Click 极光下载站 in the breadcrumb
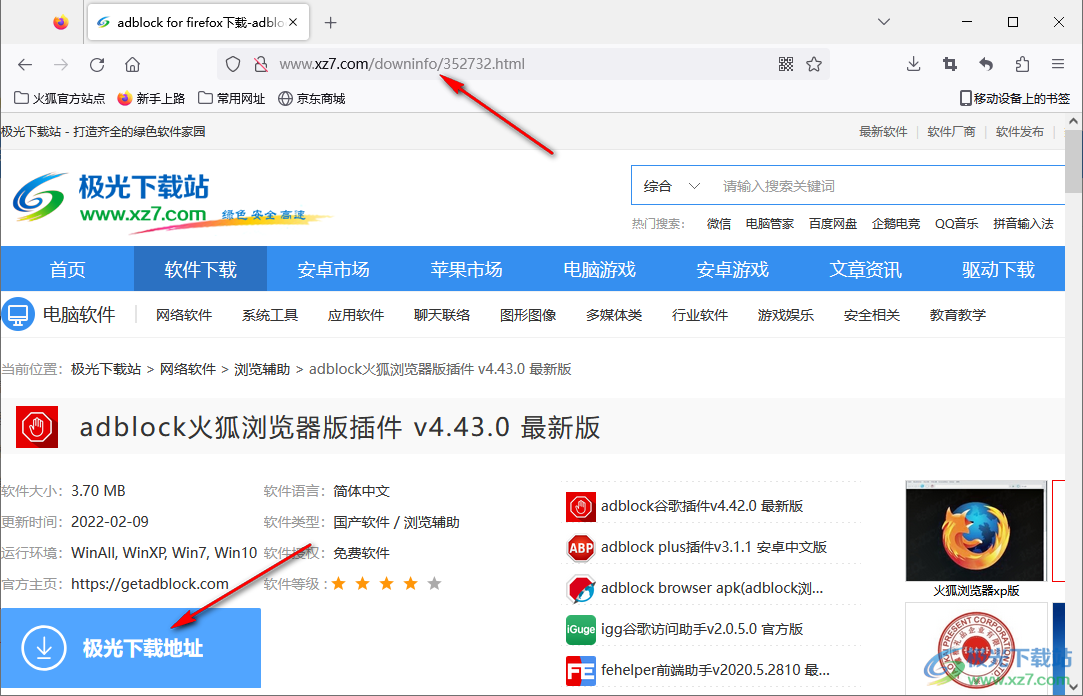The image size is (1083, 696). 106,369
